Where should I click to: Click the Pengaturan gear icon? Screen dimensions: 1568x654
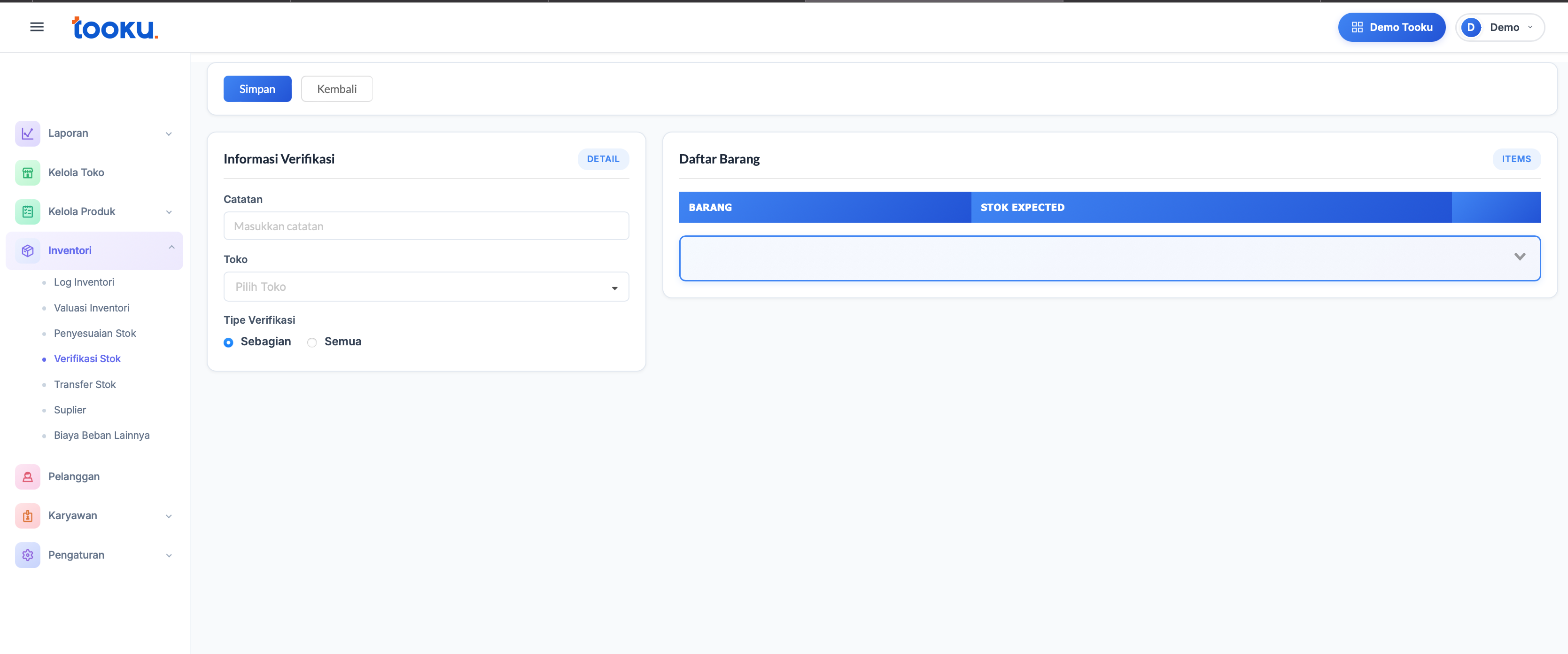(27, 555)
